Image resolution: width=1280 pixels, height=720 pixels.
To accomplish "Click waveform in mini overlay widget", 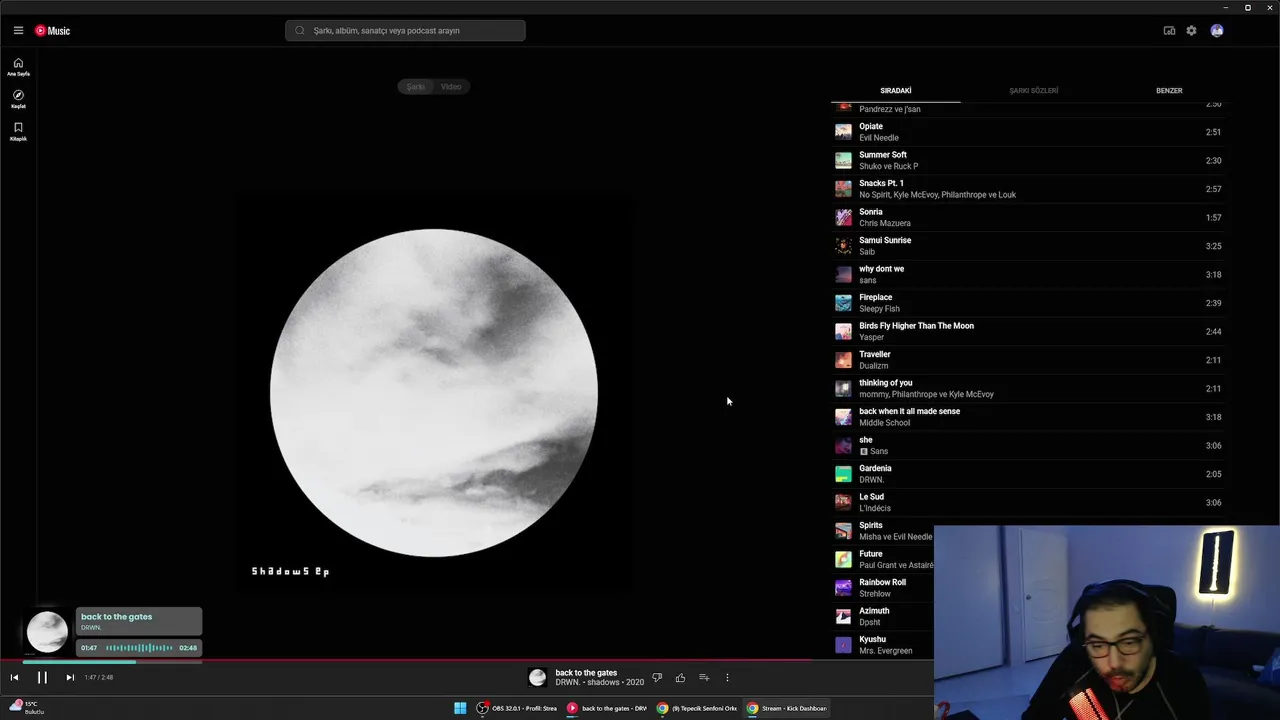I will tap(139, 648).
